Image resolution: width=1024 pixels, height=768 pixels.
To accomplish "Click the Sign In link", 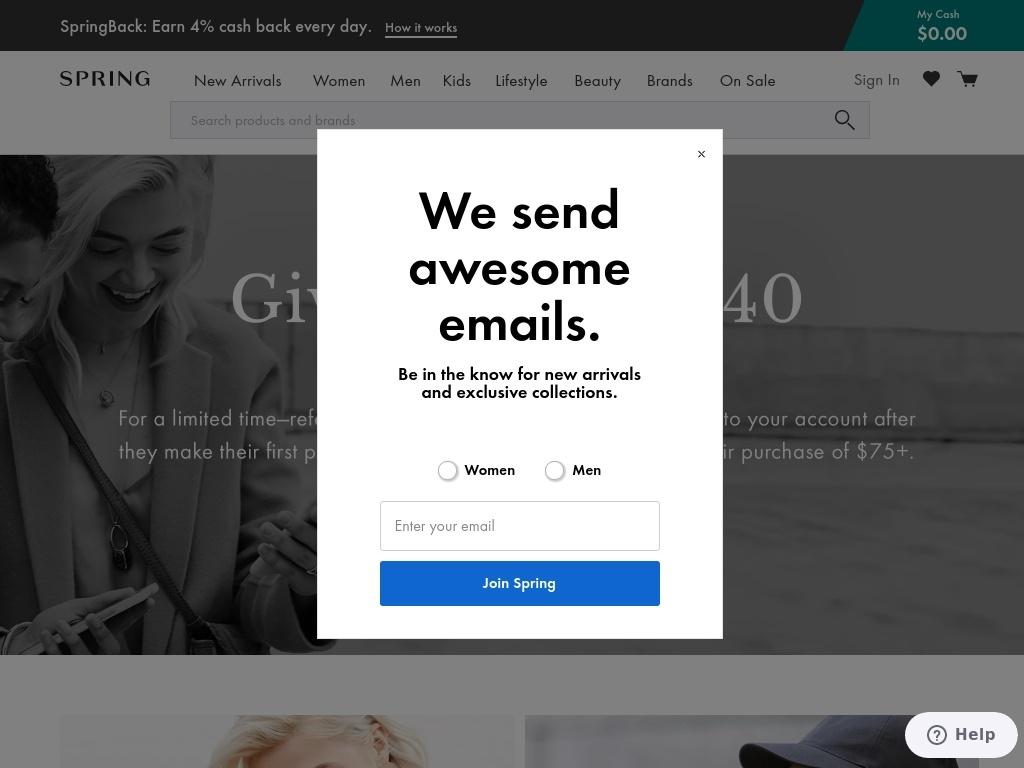I will tap(876, 80).
